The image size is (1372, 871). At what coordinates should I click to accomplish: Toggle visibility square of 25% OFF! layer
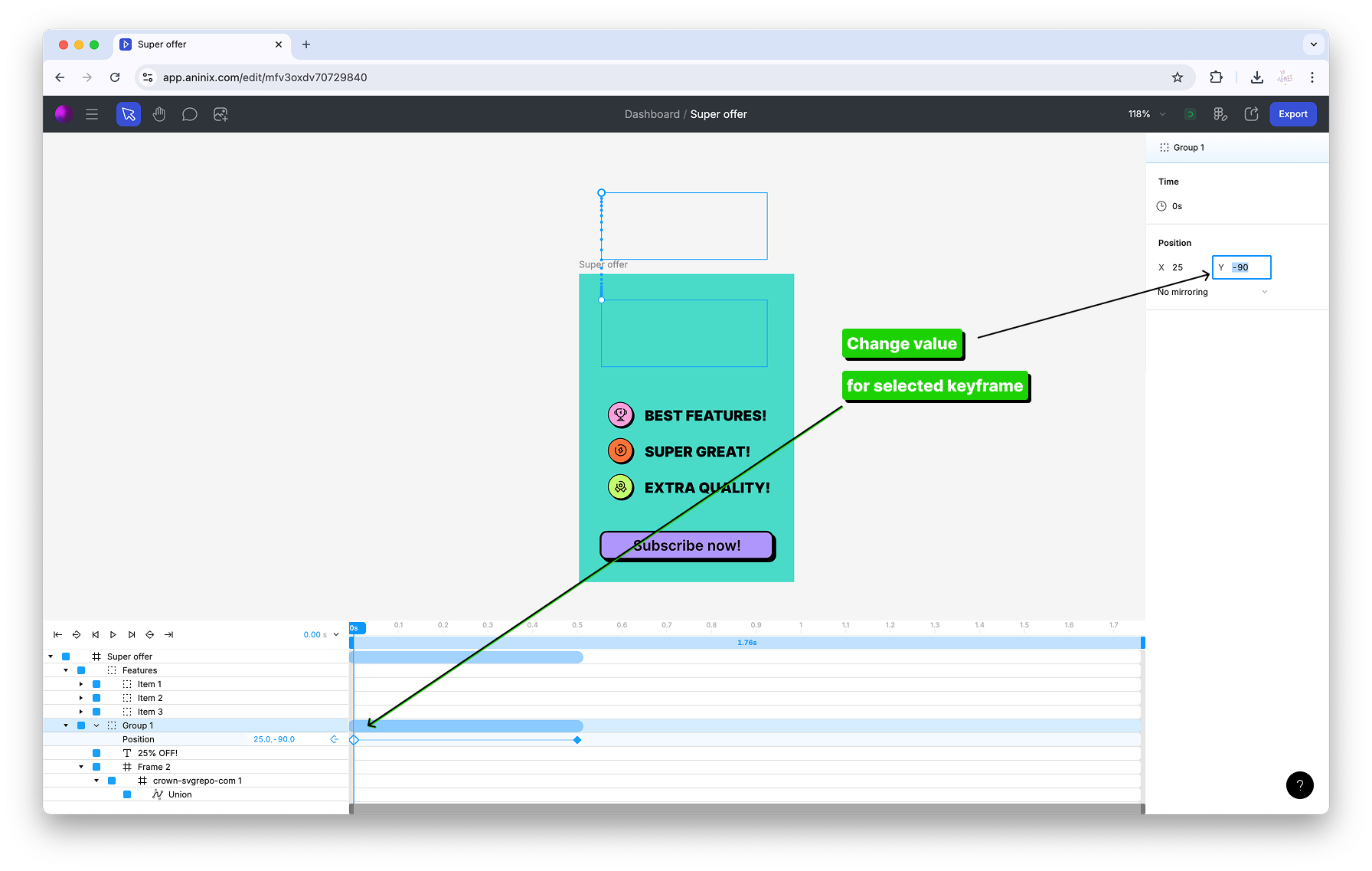click(x=96, y=753)
